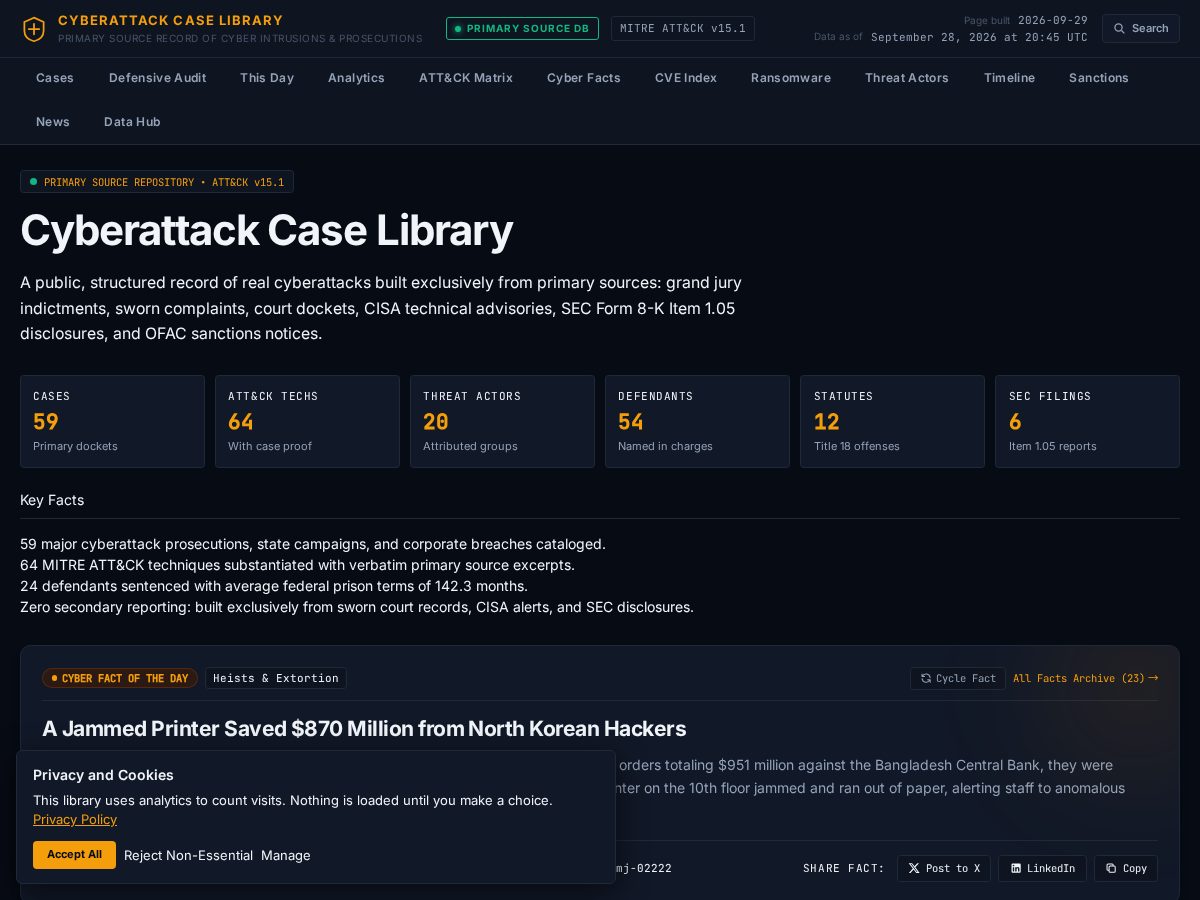The height and width of the screenshot is (900, 1200).
Task: Share fact via Post to X
Action: 944,868
